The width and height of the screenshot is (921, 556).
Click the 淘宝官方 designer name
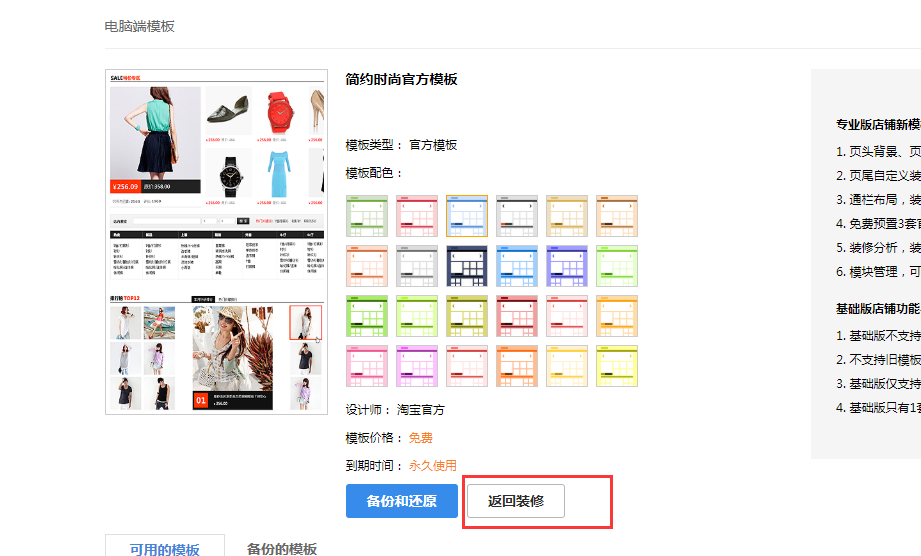tap(421, 410)
